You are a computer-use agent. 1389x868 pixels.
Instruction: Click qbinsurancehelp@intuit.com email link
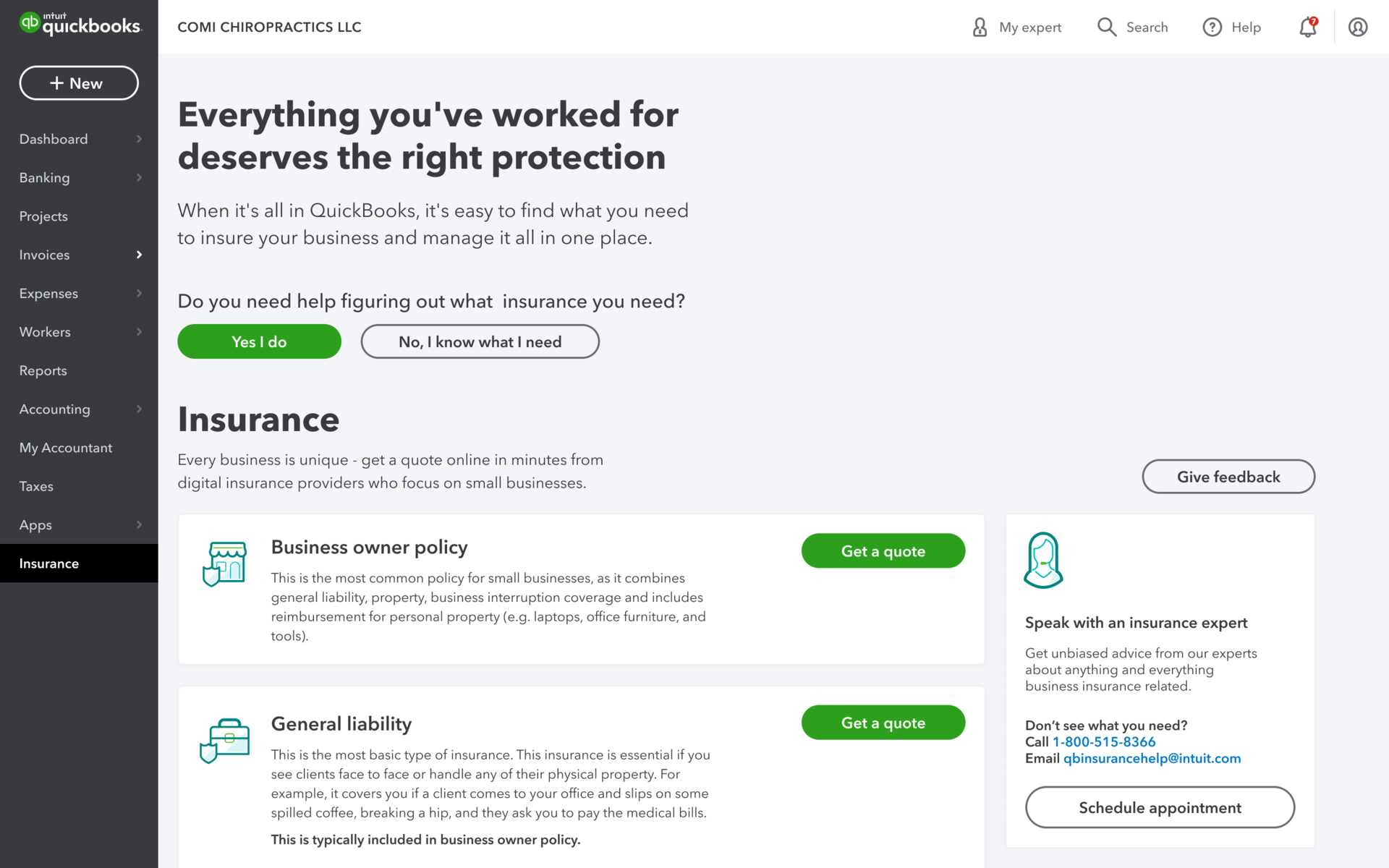click(x=1152, y=758)
